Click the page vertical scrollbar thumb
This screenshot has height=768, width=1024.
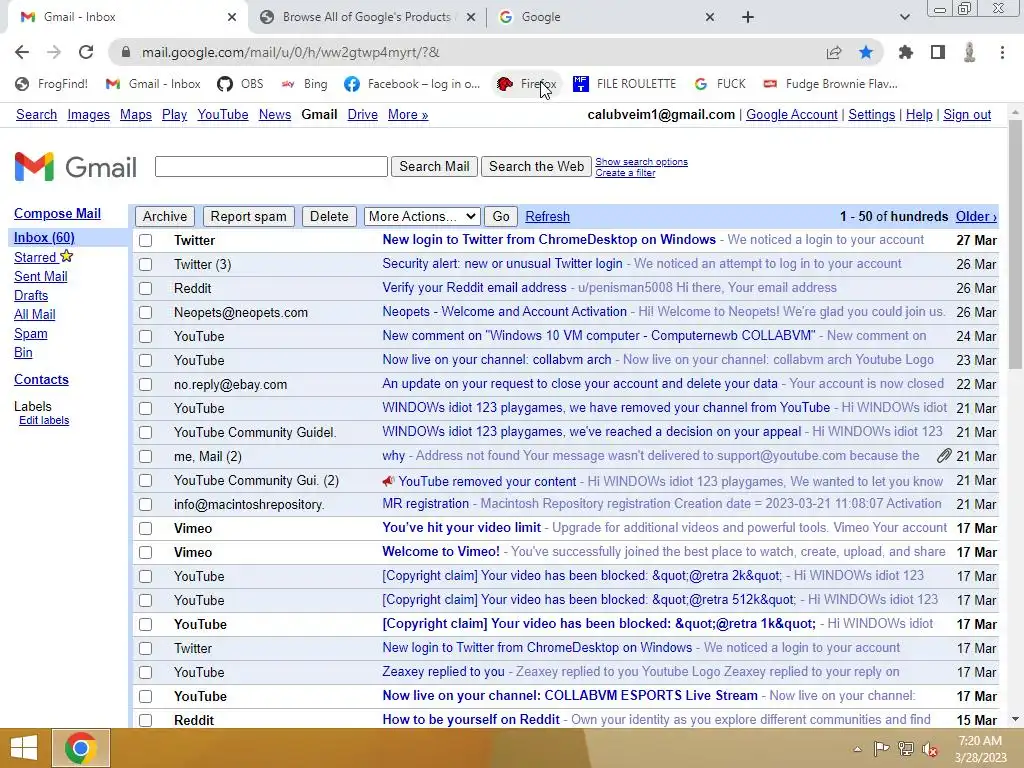point(1015,245)
